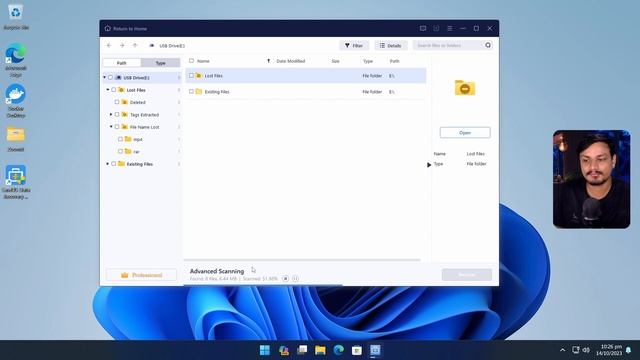Collapse the USB Drive tree node

tap(104, 78)
